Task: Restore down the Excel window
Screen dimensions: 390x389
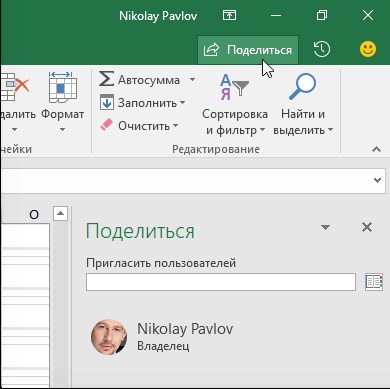Action: point(322,15)
